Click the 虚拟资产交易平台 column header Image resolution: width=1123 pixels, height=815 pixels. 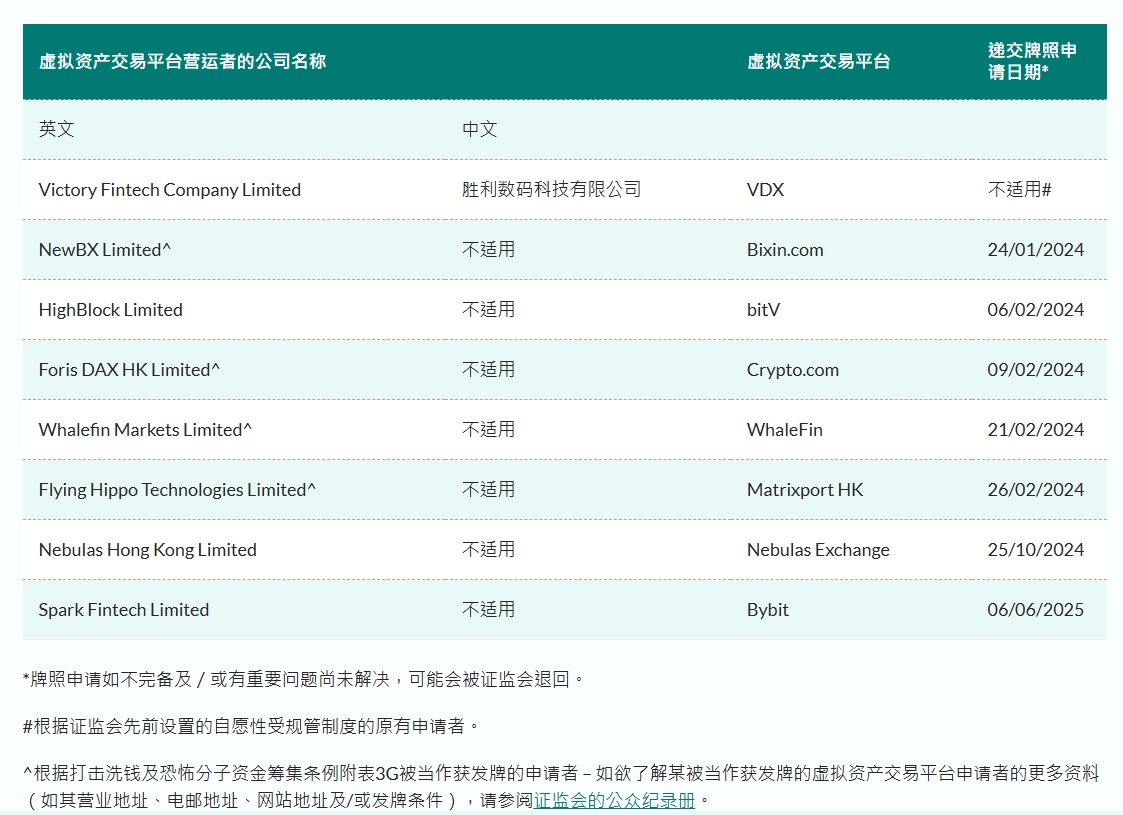(819, 62)
